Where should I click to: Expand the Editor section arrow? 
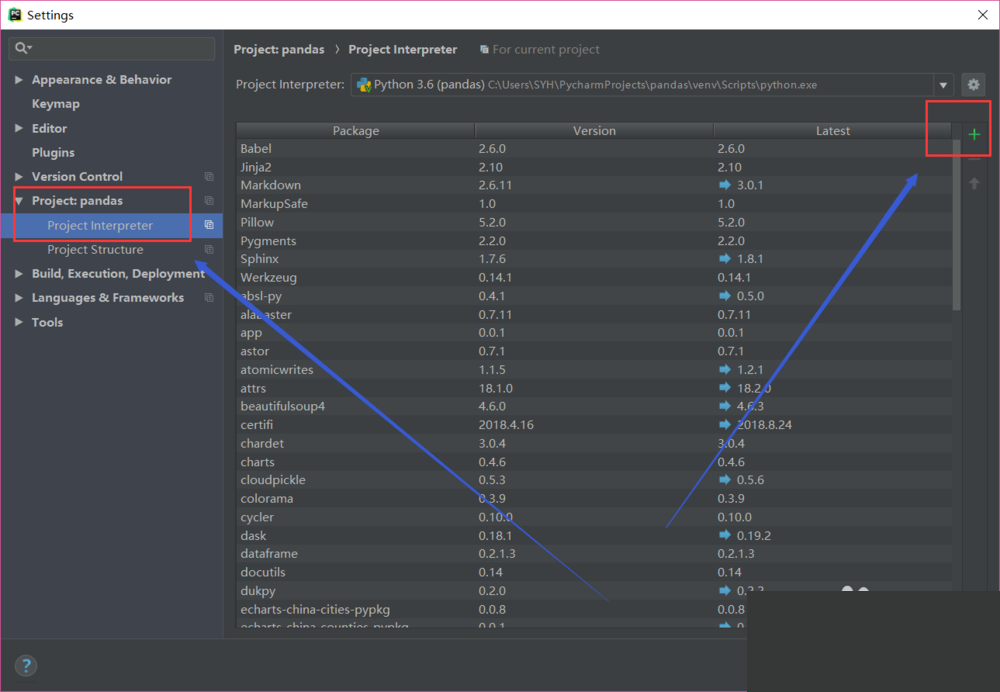coord(18,128)
